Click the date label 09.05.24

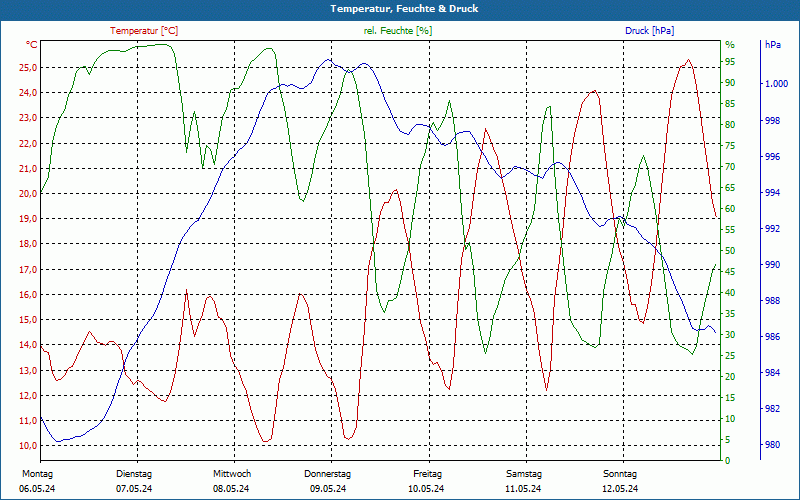click(x=328, y=489)
